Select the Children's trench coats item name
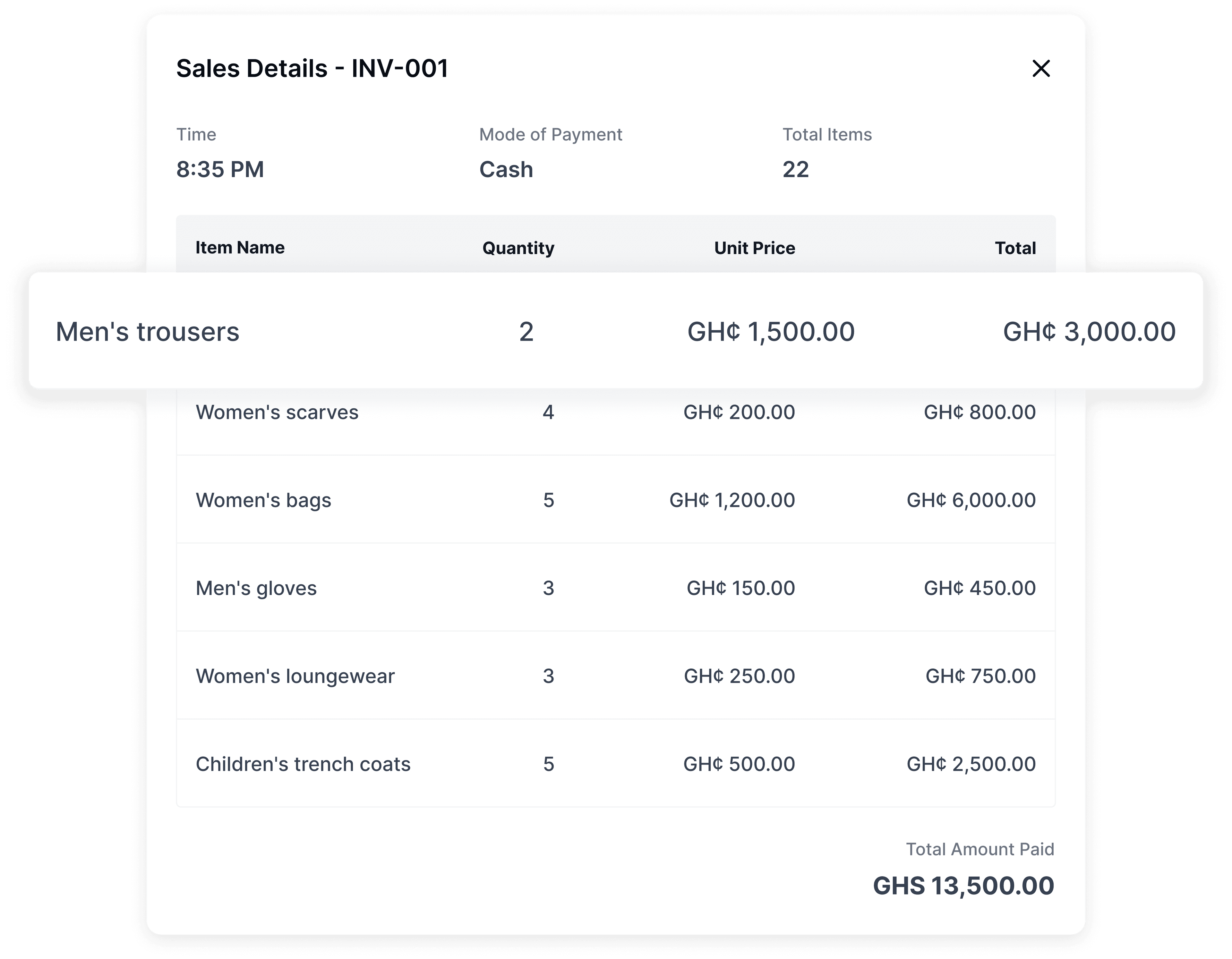 click(303, 764)
